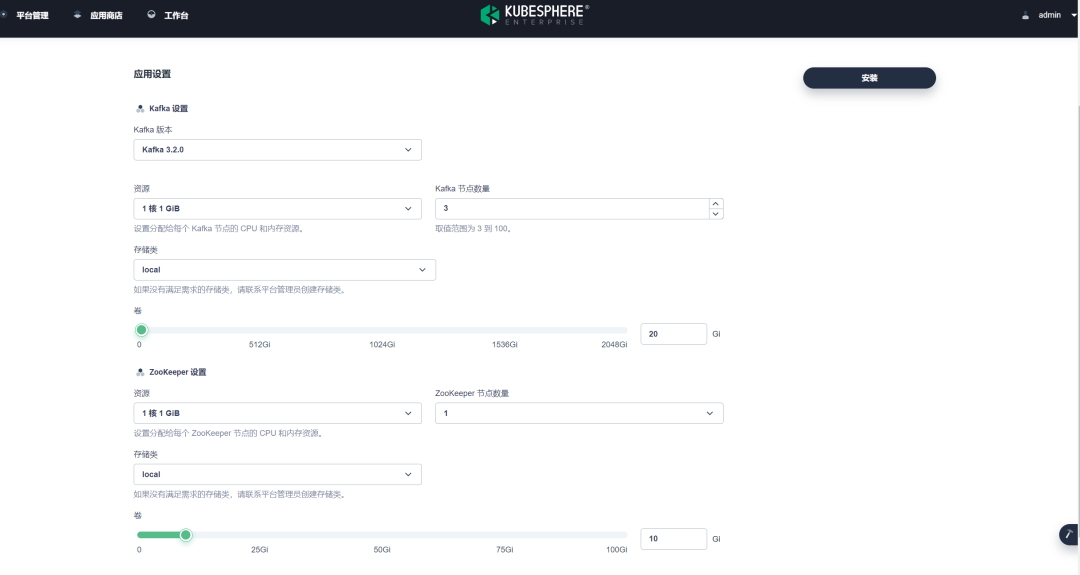Click the Kafka 版本 label

(153, 129)
